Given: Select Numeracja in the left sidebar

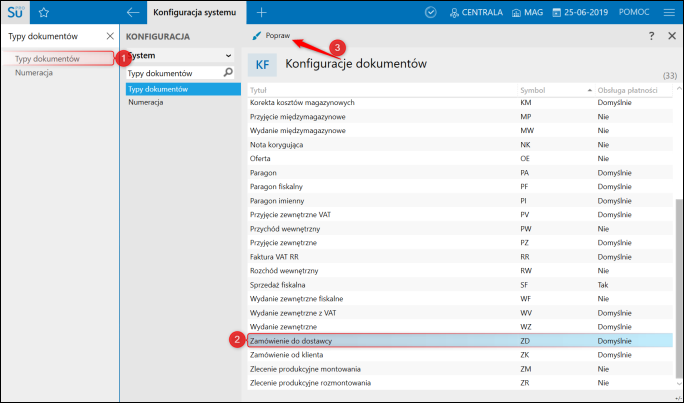Looking at the screenshot, I should (34, 73).
